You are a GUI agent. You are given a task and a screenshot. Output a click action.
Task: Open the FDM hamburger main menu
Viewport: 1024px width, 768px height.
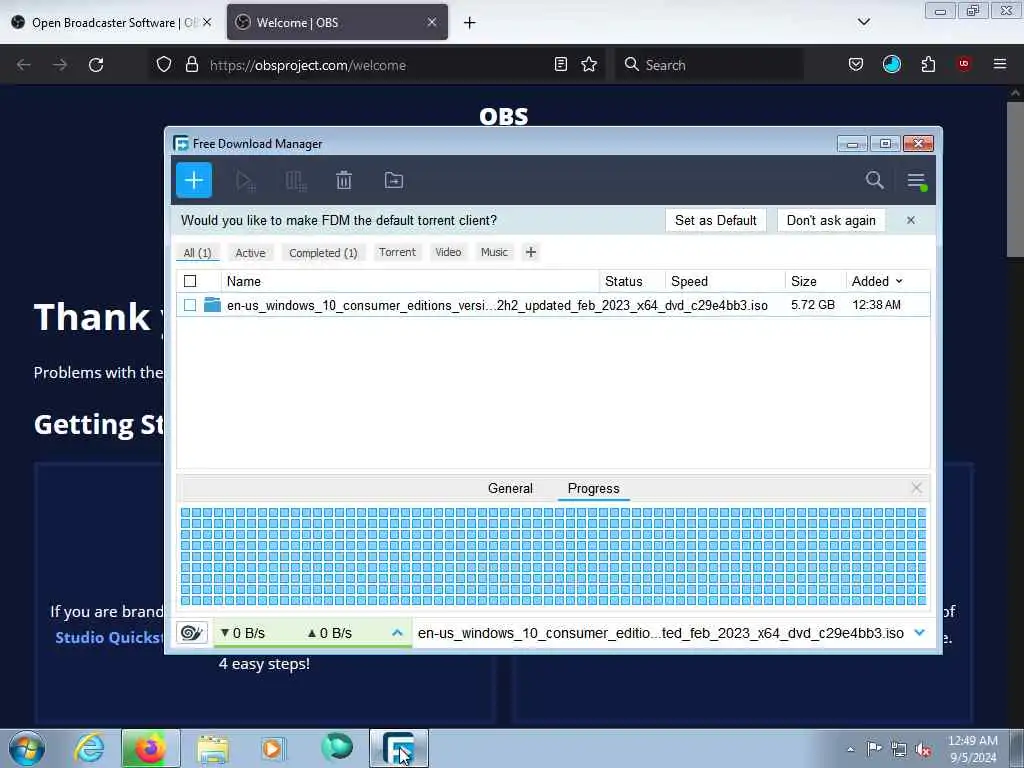[x=916, y=180]
